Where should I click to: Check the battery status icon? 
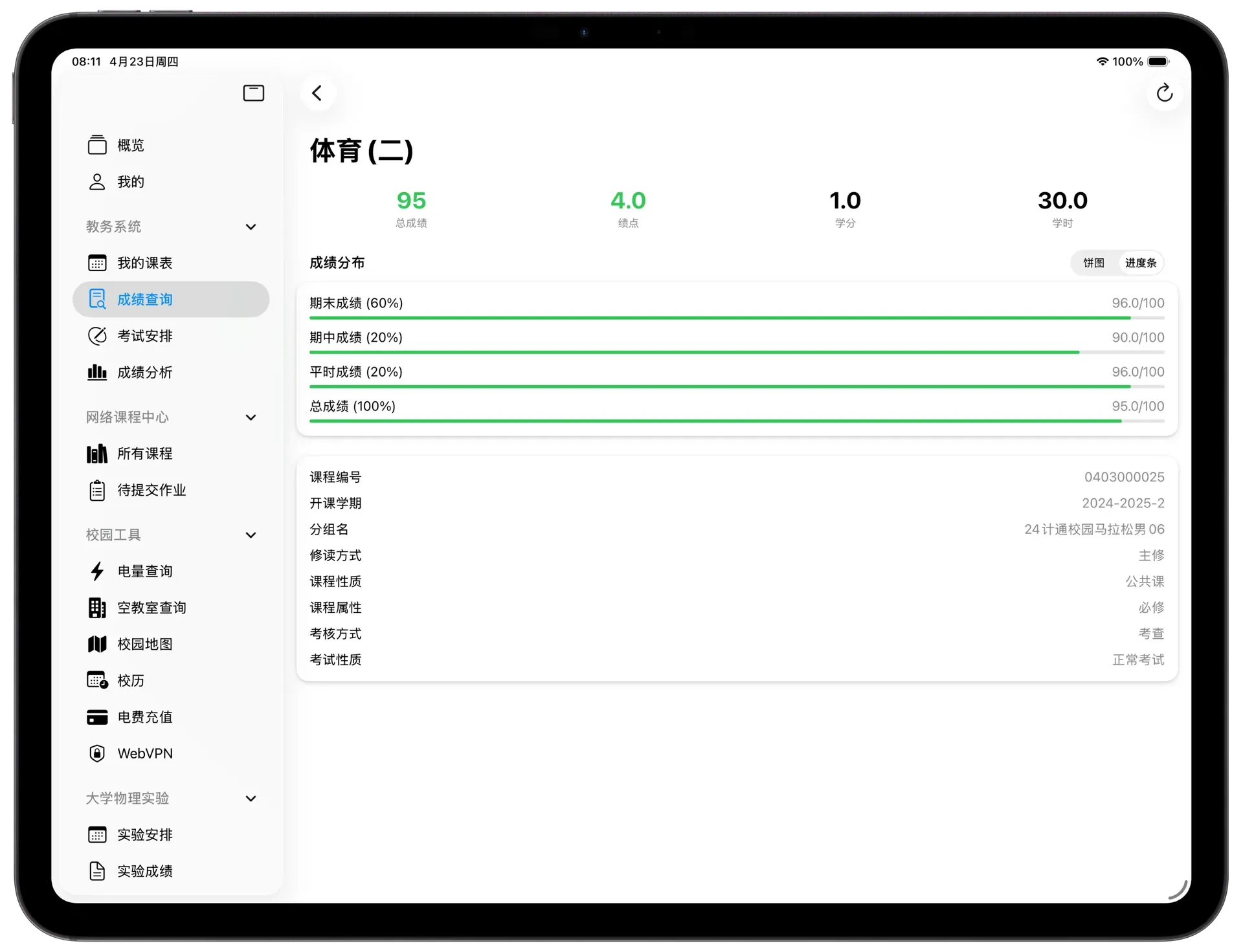pos(1158,61)
